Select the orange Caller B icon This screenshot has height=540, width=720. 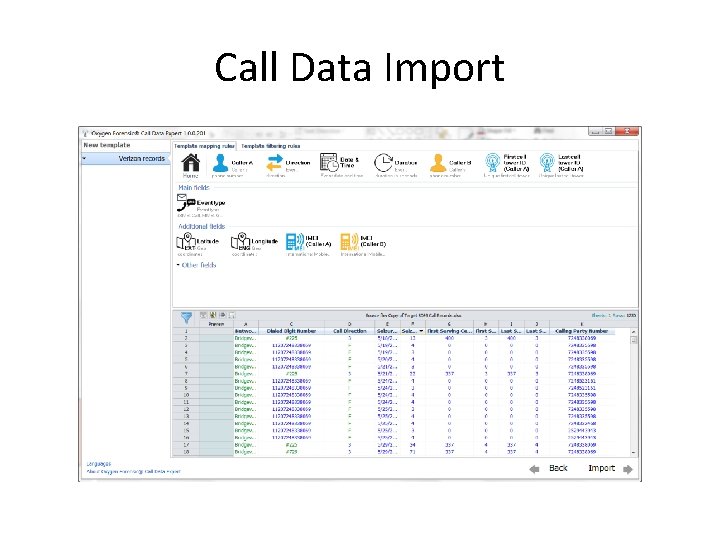tap(438, 163)
